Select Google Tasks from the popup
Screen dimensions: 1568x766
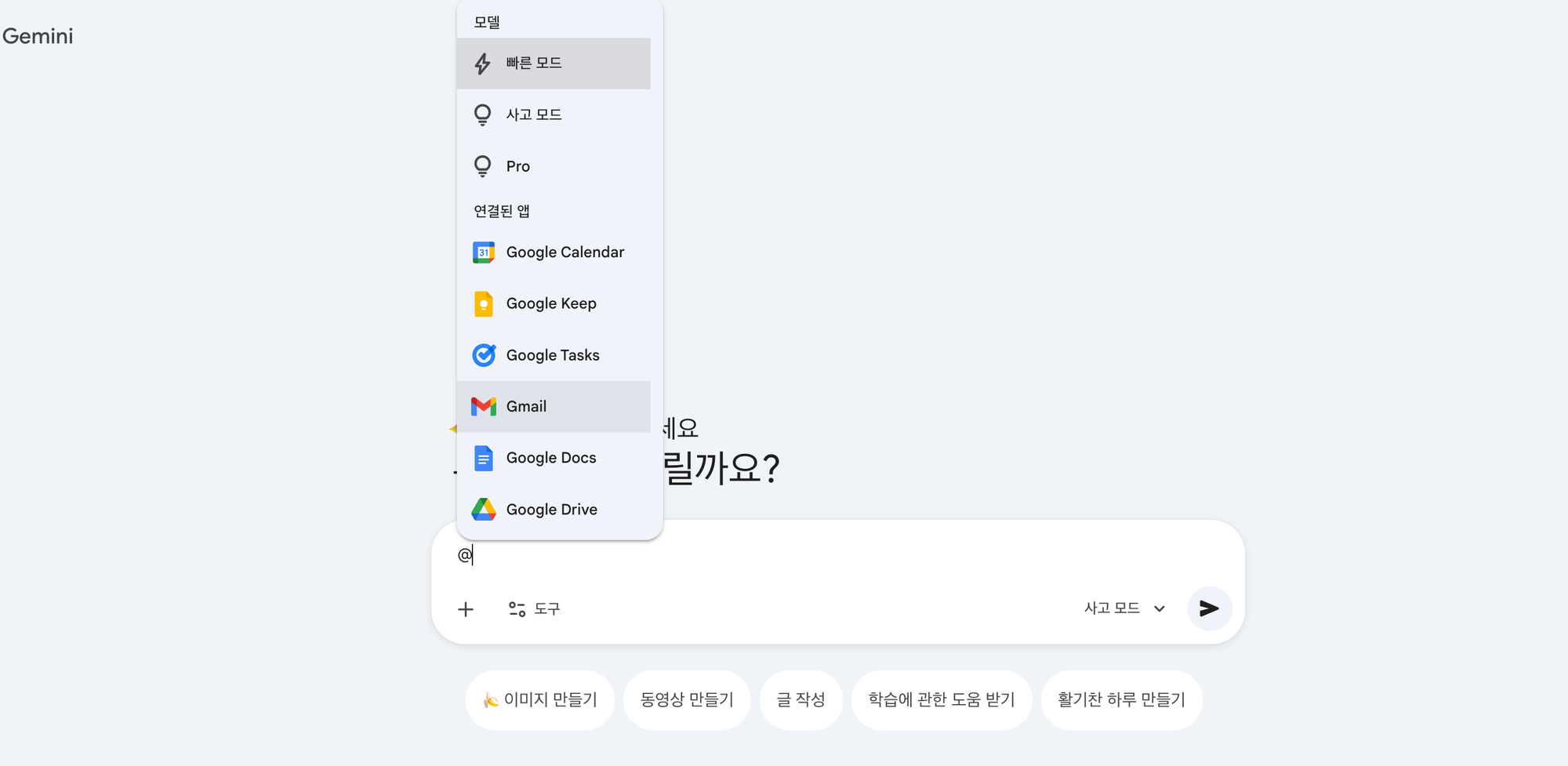point(554,355)
